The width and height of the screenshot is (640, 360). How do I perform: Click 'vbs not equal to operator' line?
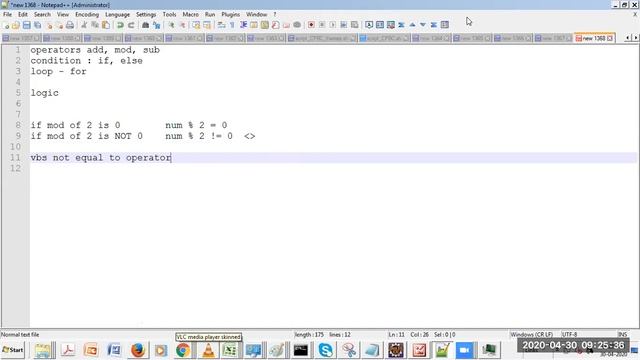coord(101,158)
